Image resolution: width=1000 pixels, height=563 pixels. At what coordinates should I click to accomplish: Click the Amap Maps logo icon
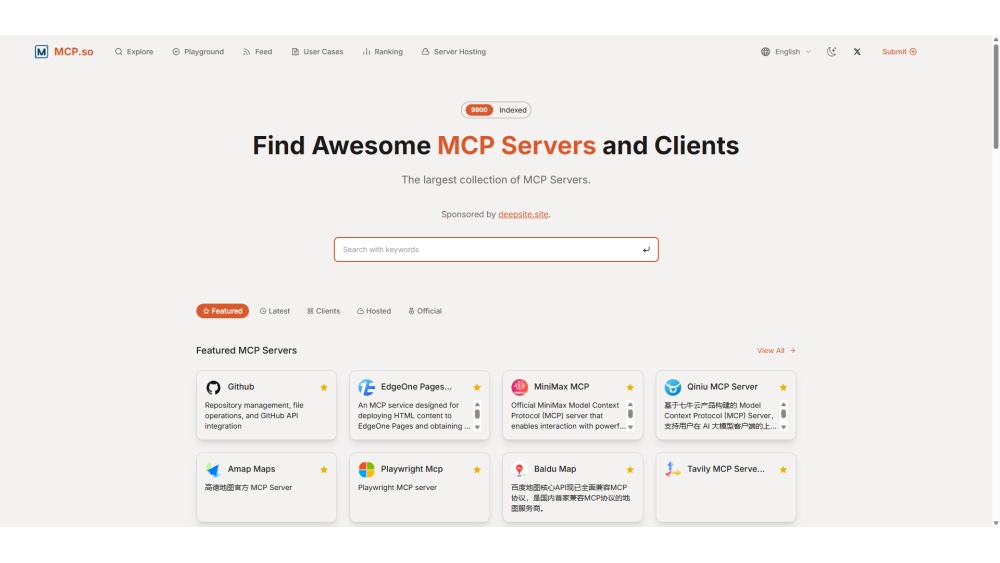click(x=213, y=469)
